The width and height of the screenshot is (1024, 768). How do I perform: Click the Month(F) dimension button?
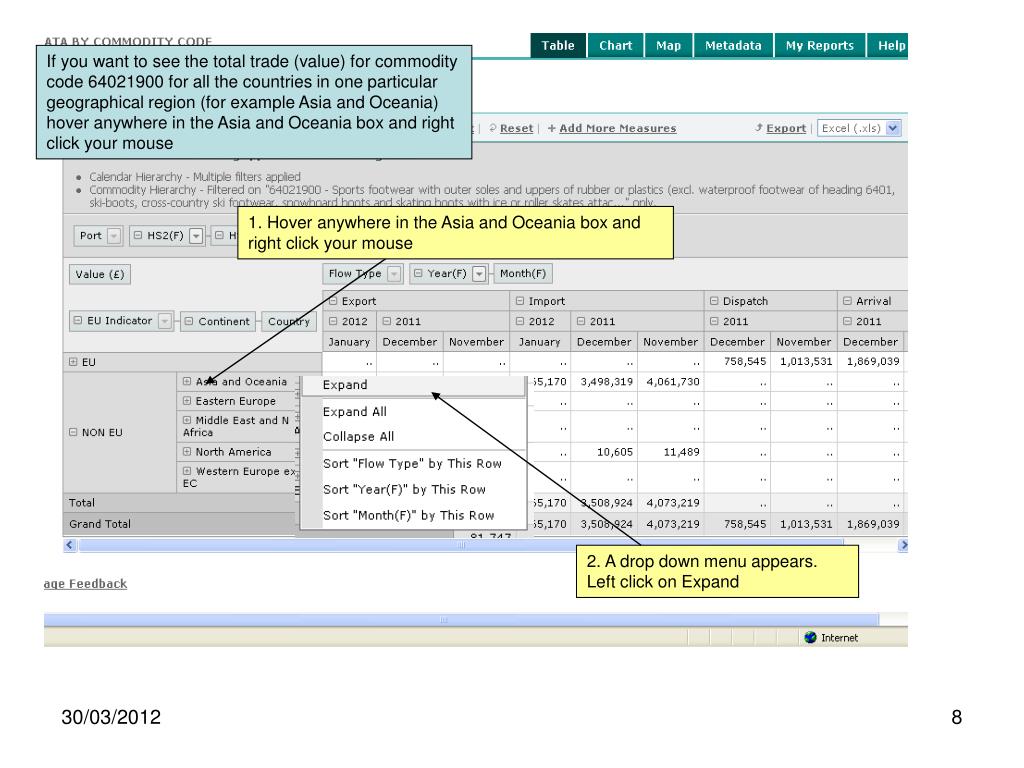[x=523, y=274]
